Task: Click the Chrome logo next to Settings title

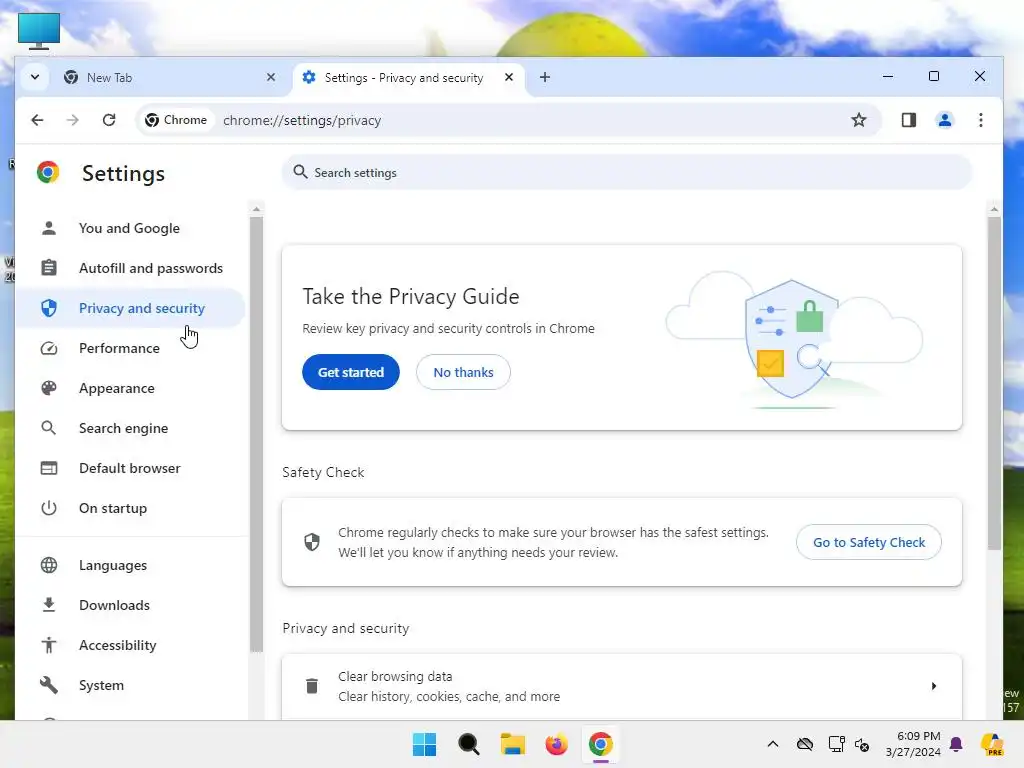Action: point(48,172)
